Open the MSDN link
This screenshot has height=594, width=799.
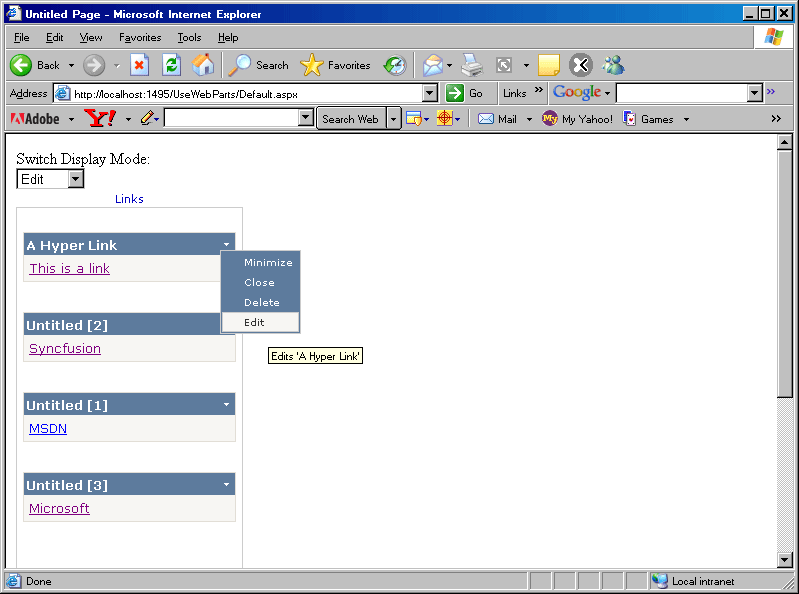pos(48,429)
